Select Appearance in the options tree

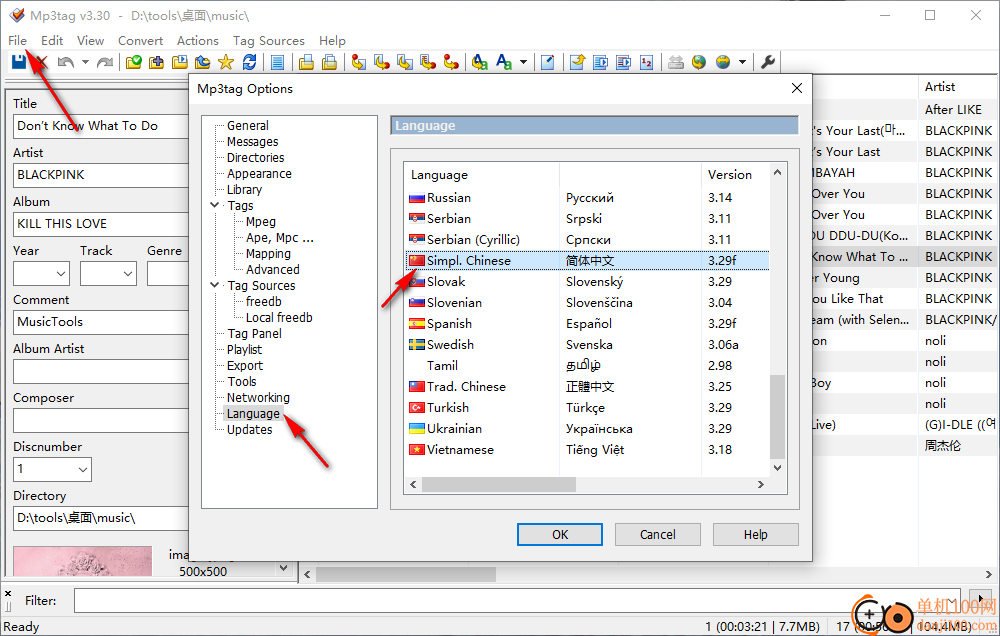click(259, 174)
